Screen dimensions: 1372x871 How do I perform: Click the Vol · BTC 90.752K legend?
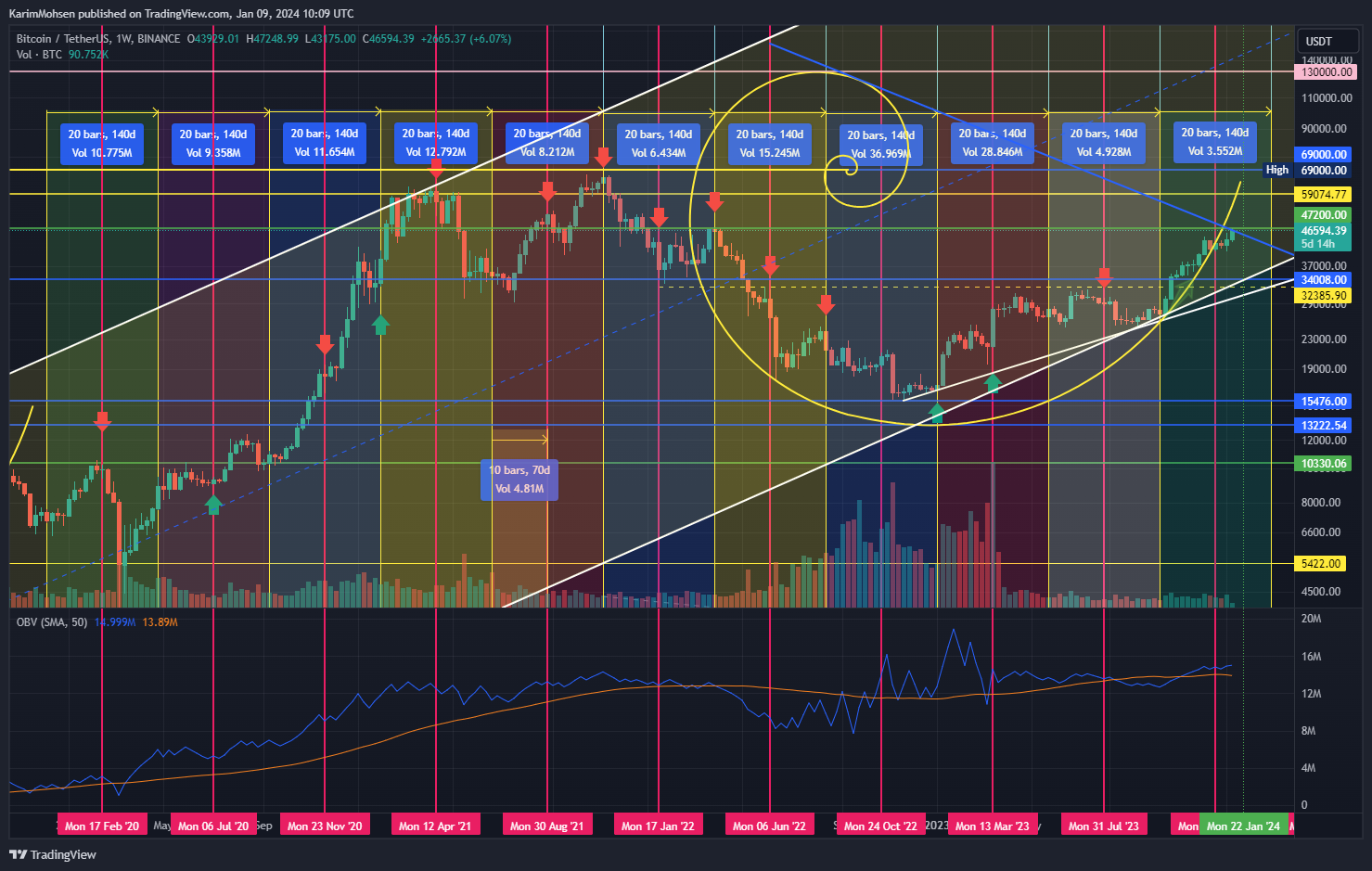[62, 55]
